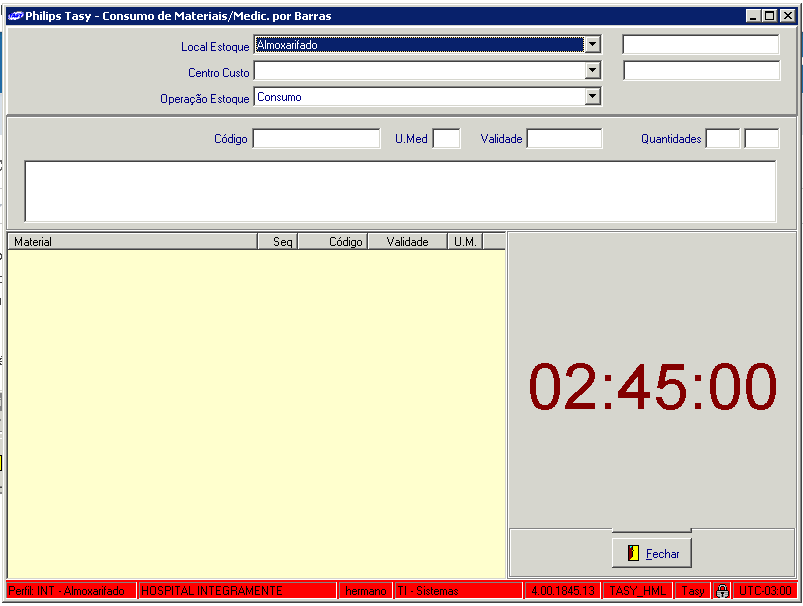Click the Validade column header in table

(407, 242)
